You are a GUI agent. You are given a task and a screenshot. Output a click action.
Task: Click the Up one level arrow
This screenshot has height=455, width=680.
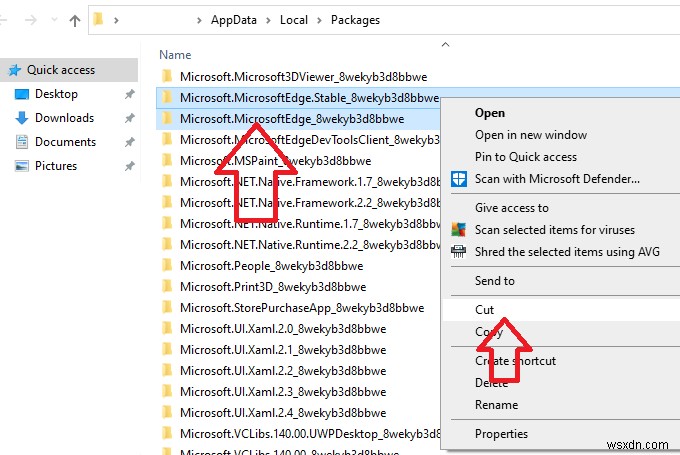(75, 20)
